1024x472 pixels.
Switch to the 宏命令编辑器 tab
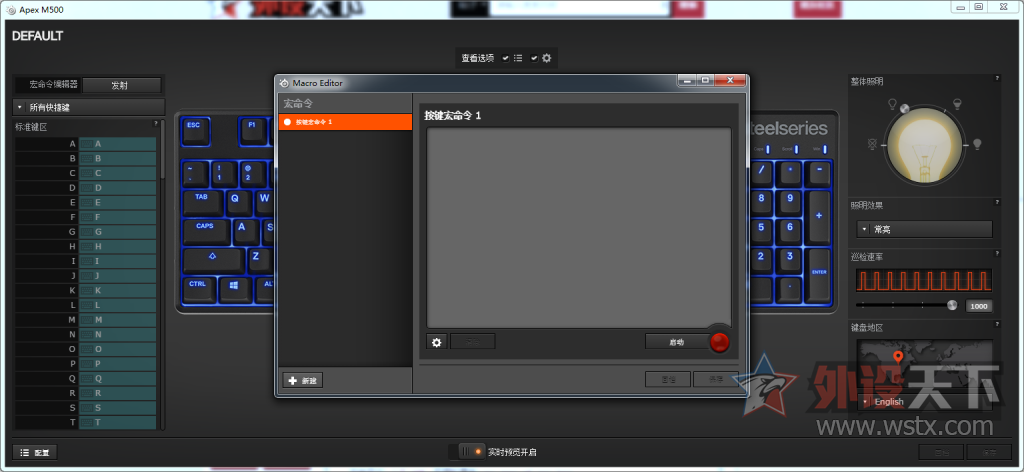(x=49, y=85)
